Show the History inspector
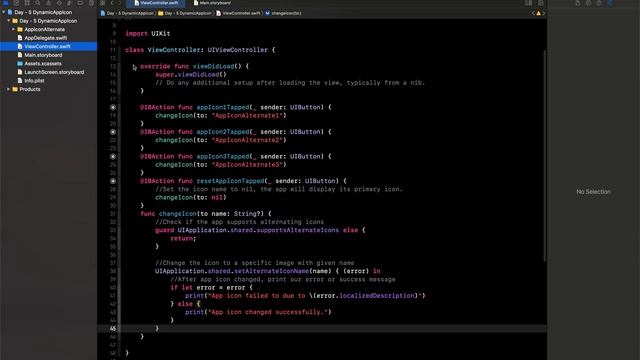Viewport: 640px width, 360px height. point(588,3)
